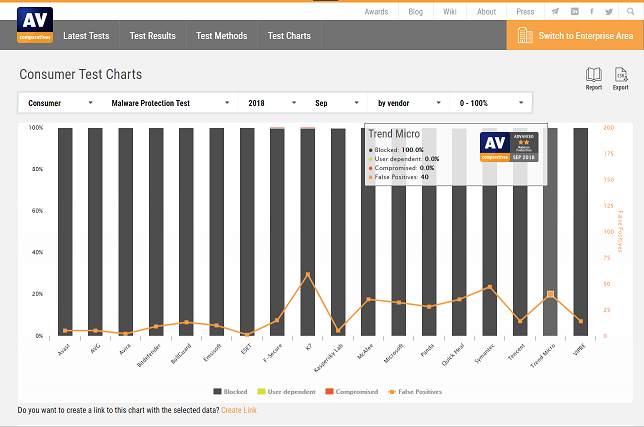The image size is (644, 427).
Task: Open the Sep month dropdown
Action: coord(337,103)
